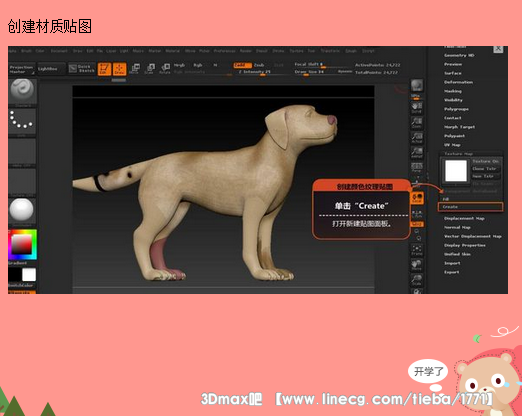The width and height of the screenshot is (522, 416).
Task: Expand the Masking section
Action: tap(453, 91)
